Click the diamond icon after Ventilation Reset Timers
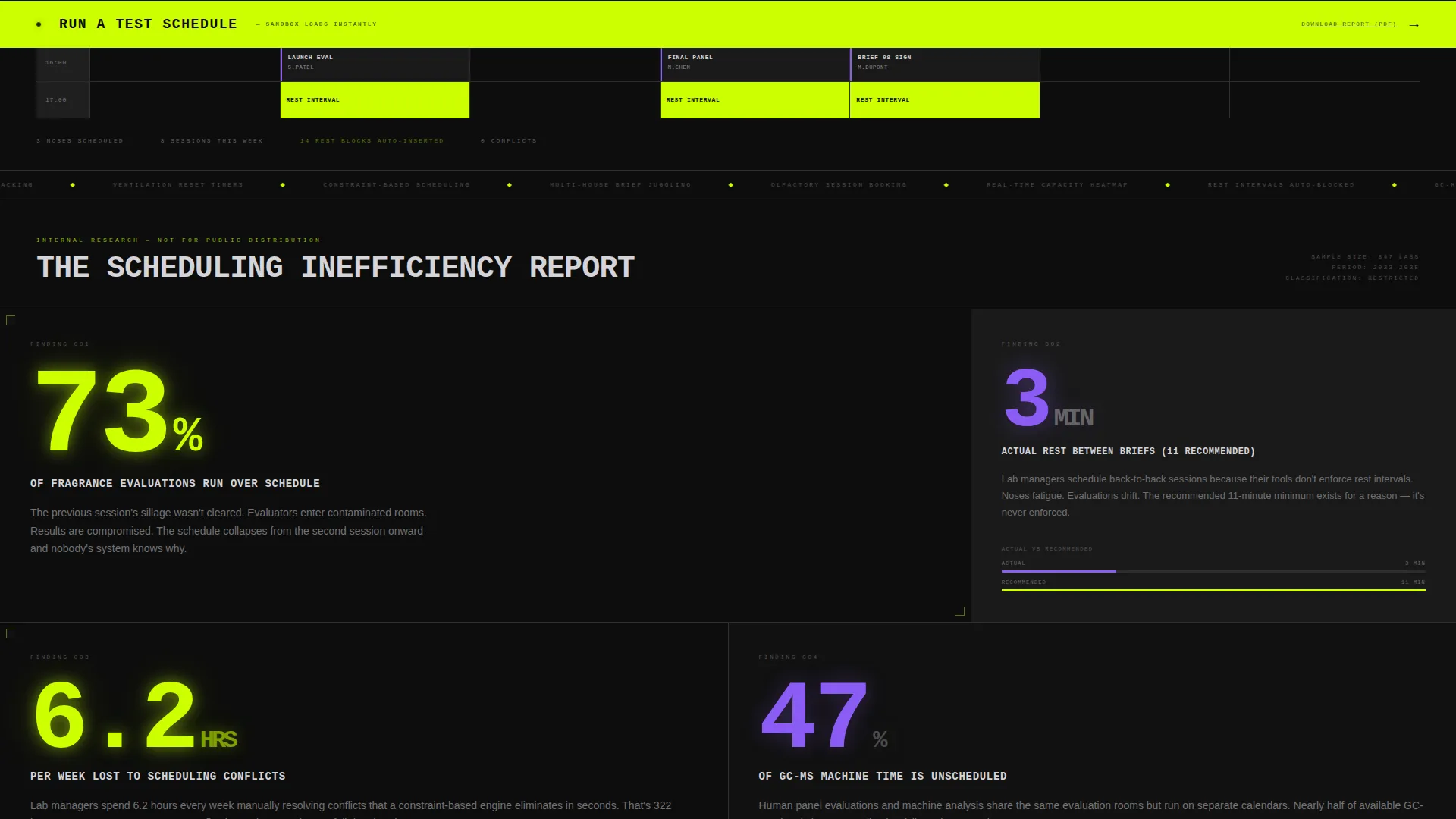Viewport: 1456px width, 819px height. click(283, 185)
